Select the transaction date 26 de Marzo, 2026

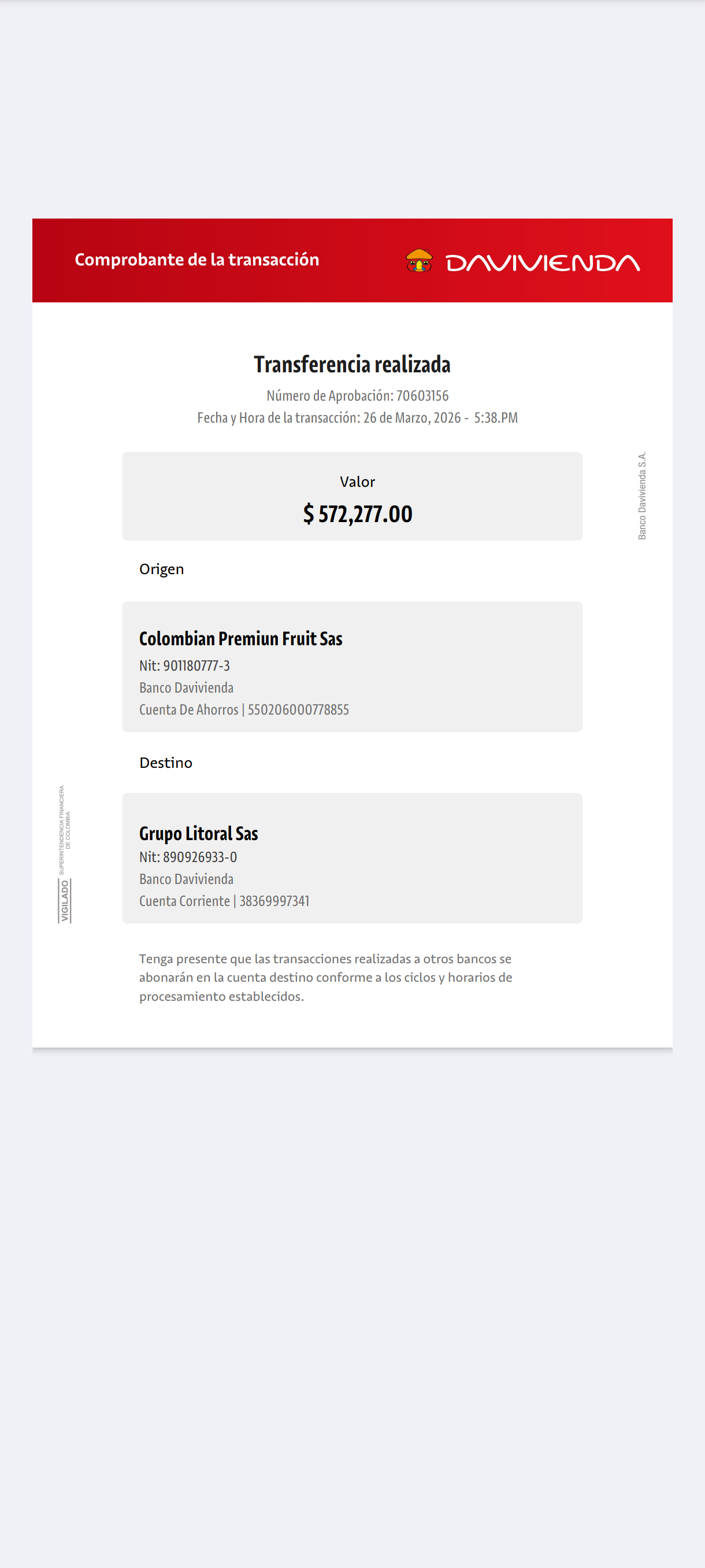(x=411, y=417)
